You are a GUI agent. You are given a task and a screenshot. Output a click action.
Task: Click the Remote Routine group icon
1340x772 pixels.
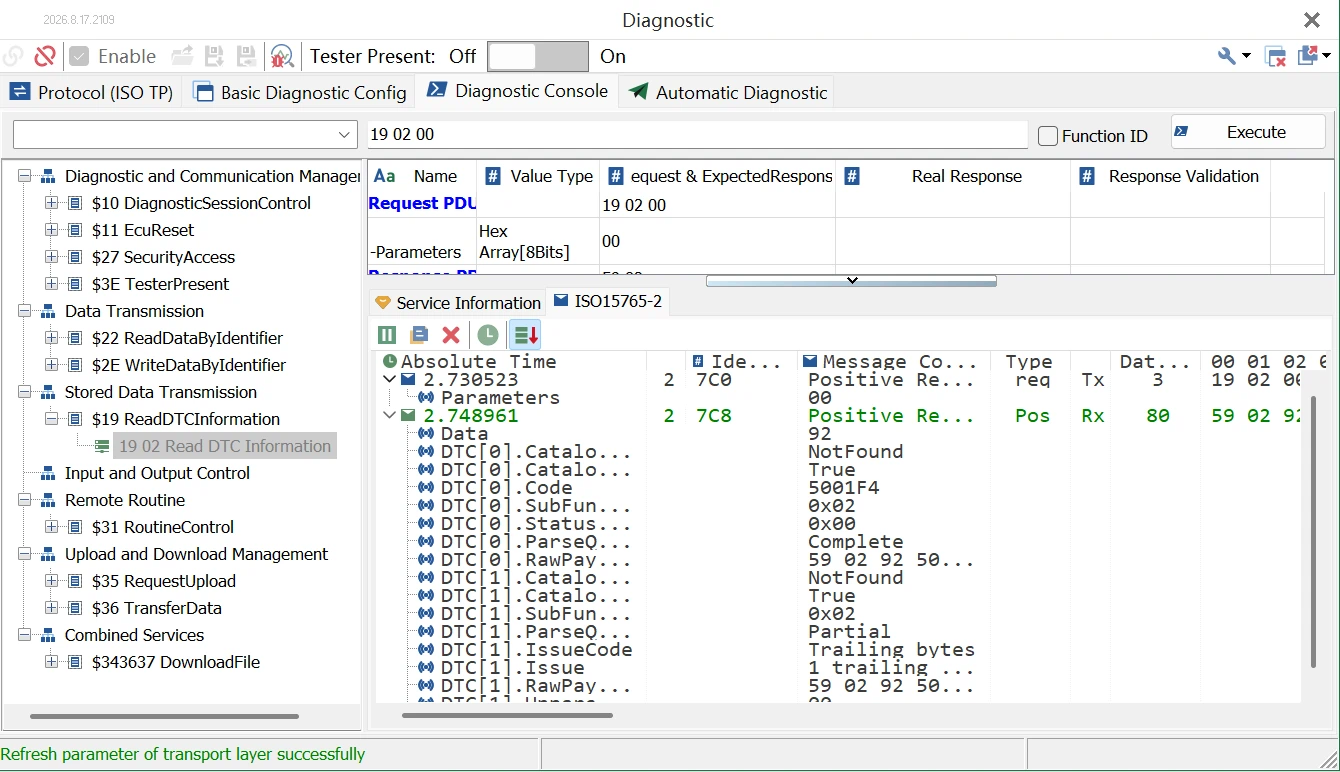(48, 500)
